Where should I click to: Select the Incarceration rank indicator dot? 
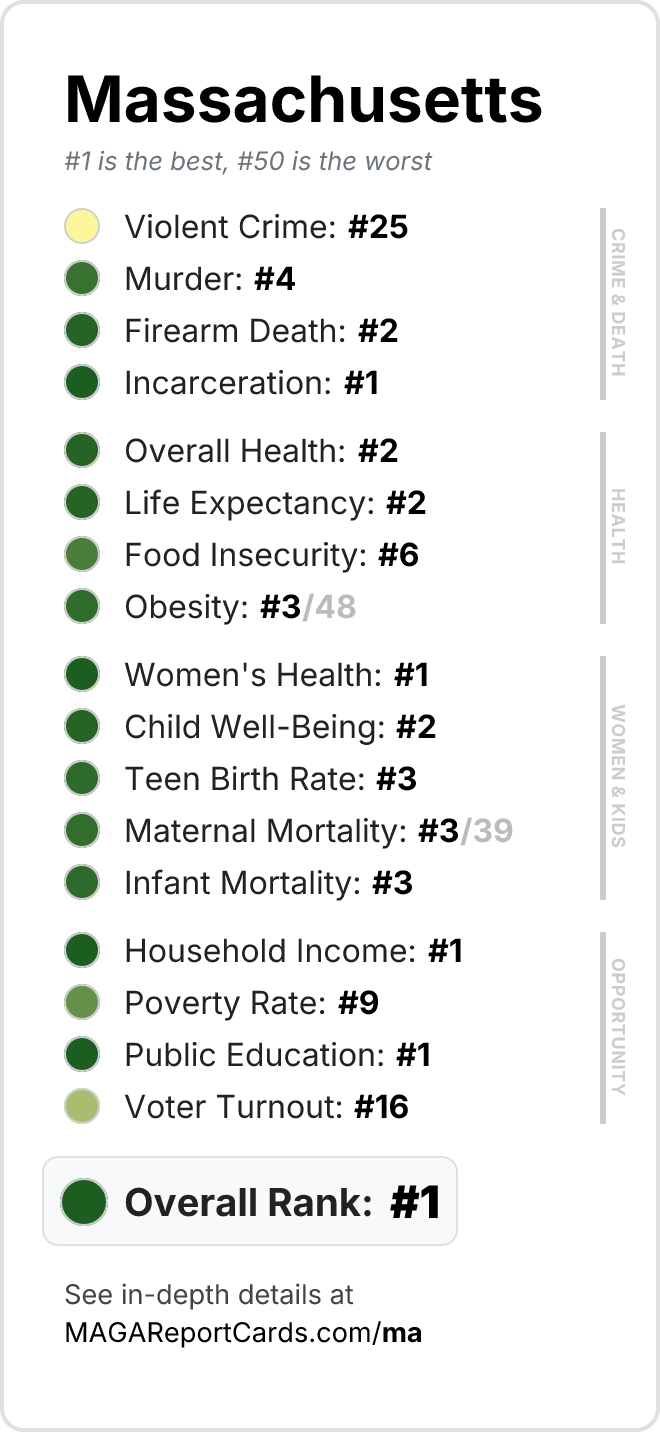coord(82,383)
